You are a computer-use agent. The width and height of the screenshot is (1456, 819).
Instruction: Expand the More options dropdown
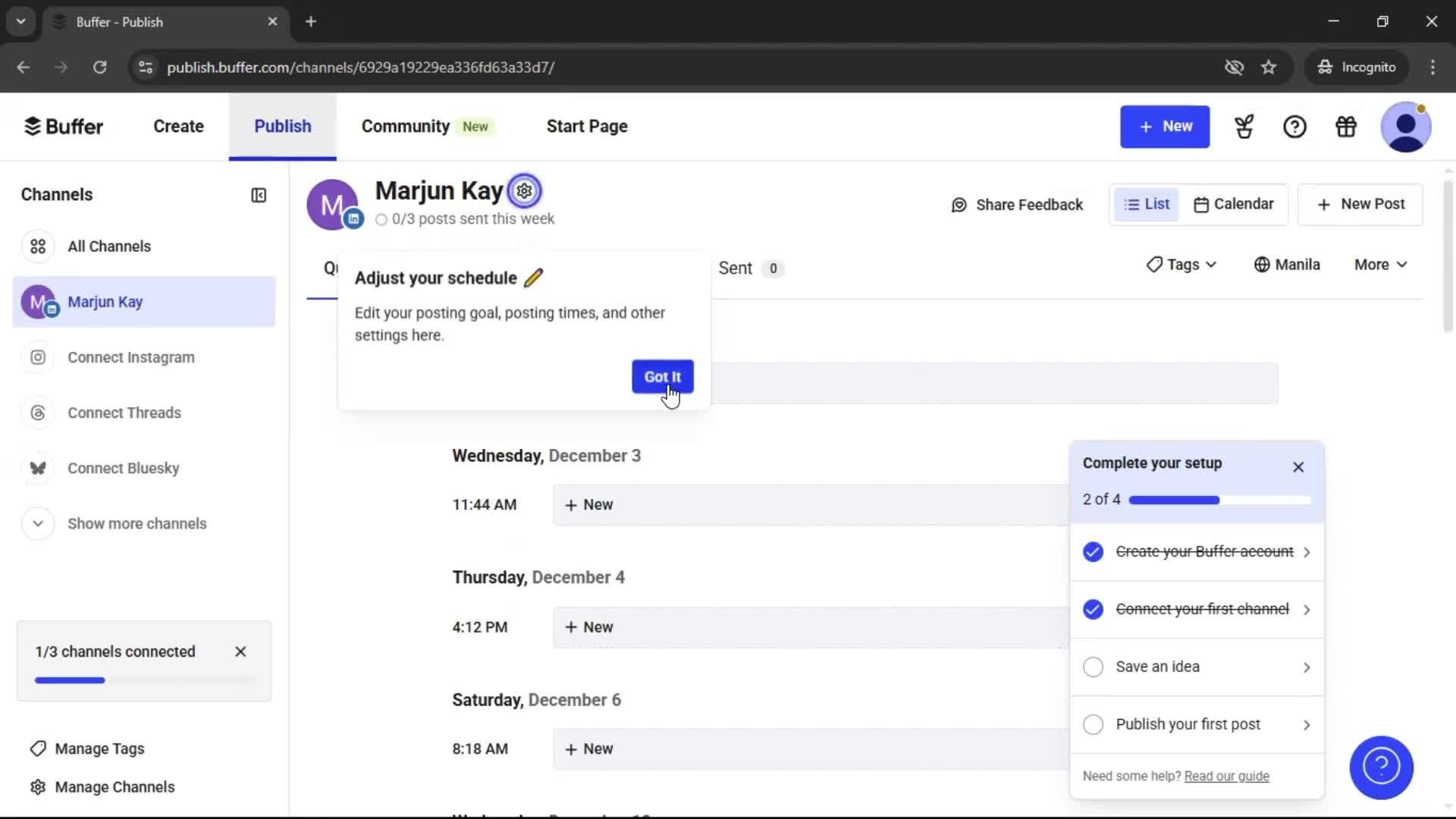pyautogui.click(x=1379, y=264)
